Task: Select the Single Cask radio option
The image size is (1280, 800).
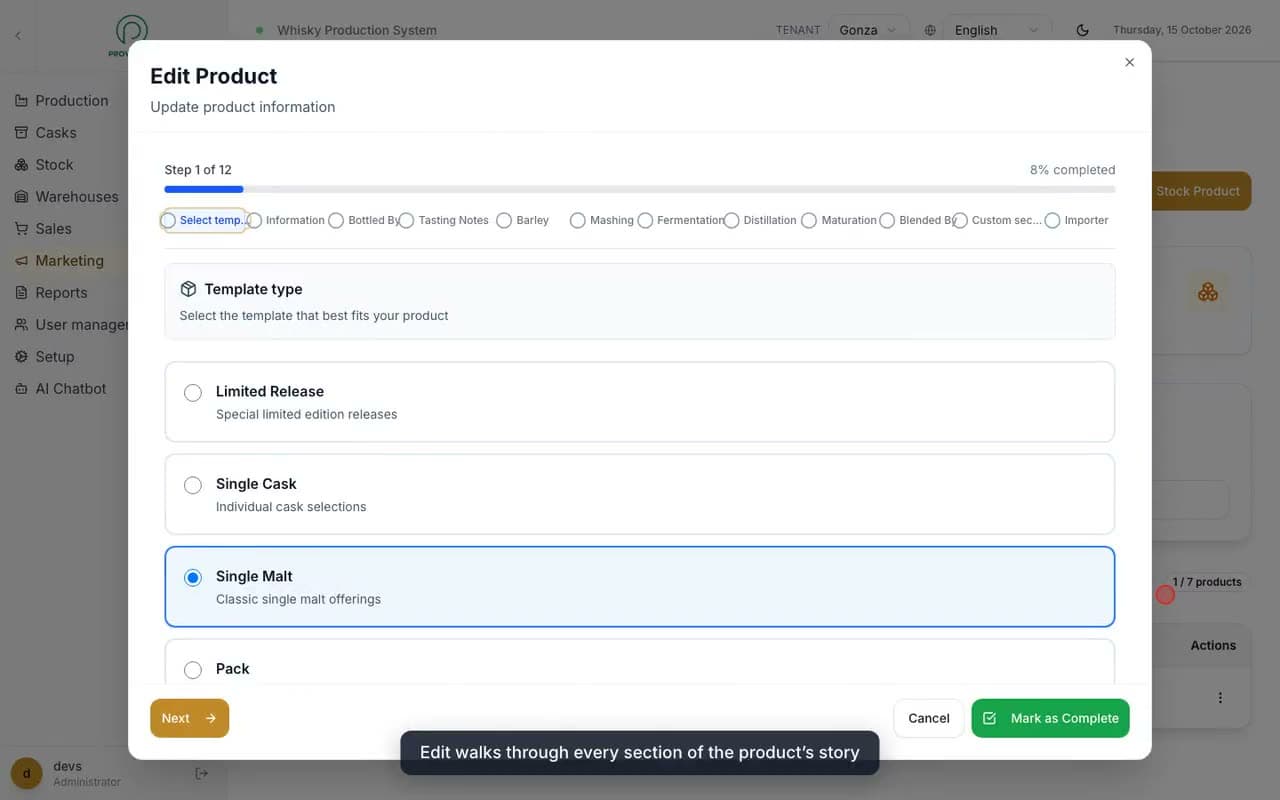Action: pos(193,485)
